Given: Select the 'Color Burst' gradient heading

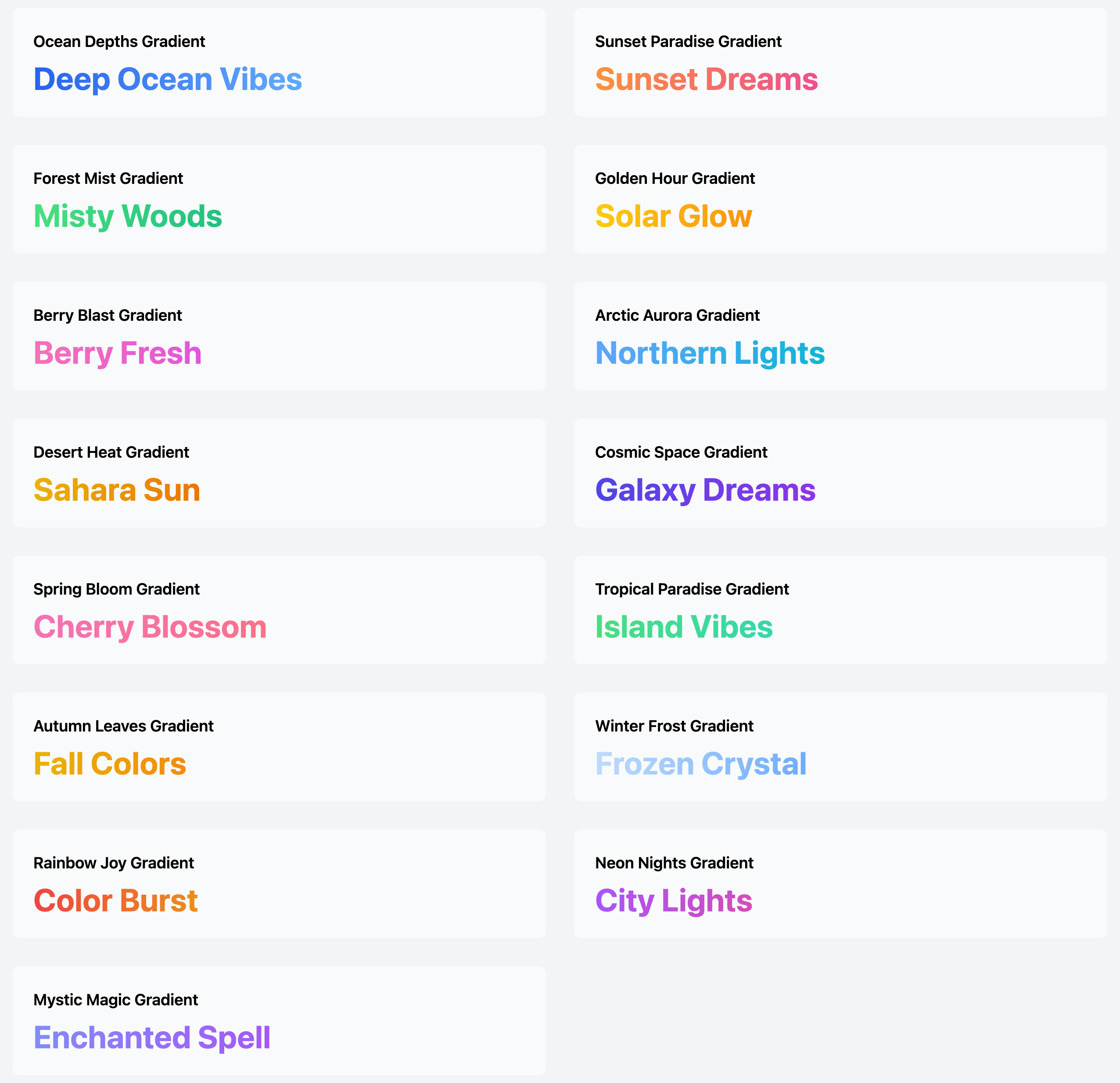Looking at the screenshot, I should click(115, 901).
